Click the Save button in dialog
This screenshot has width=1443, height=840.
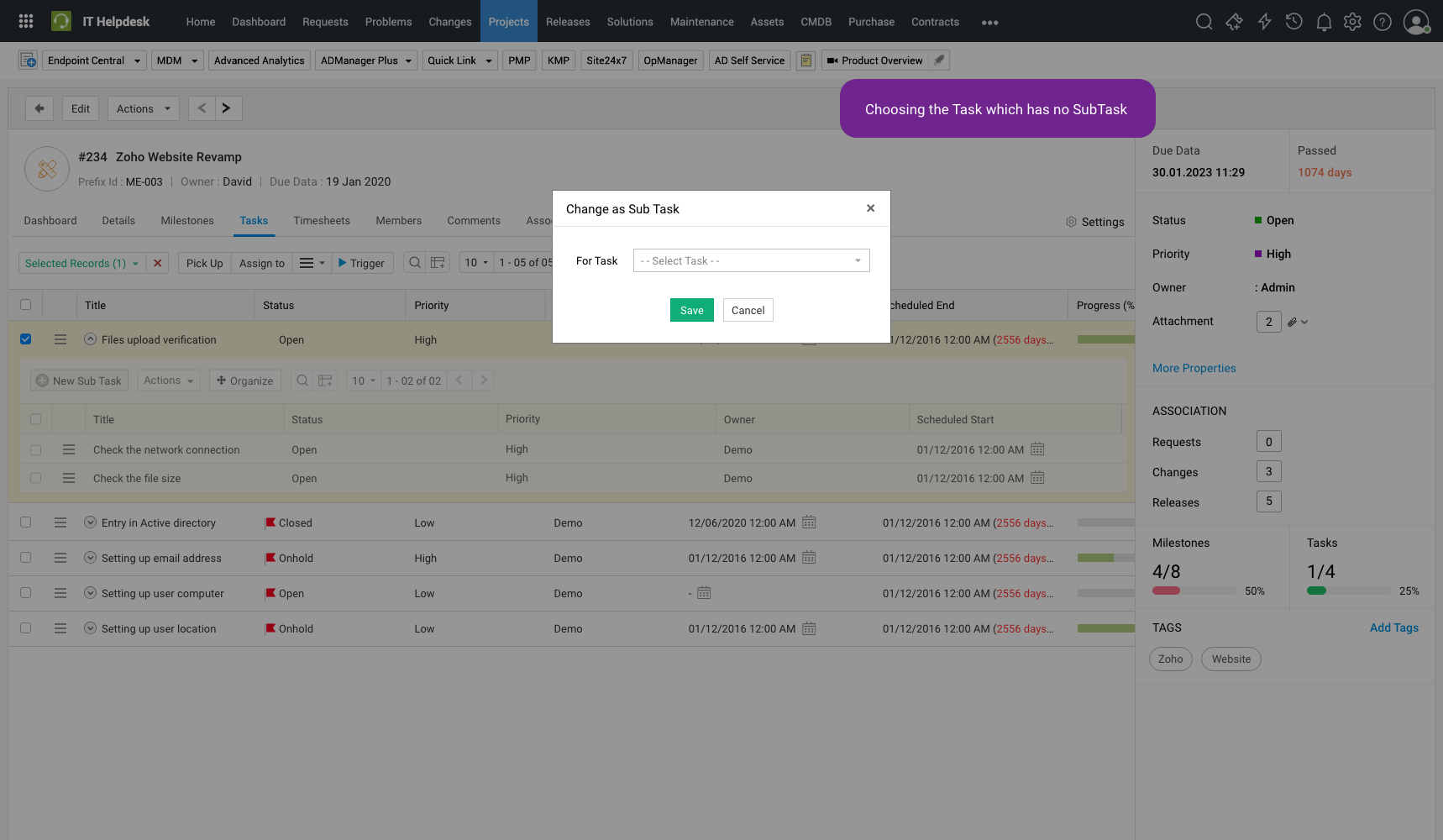coord(692,310)
